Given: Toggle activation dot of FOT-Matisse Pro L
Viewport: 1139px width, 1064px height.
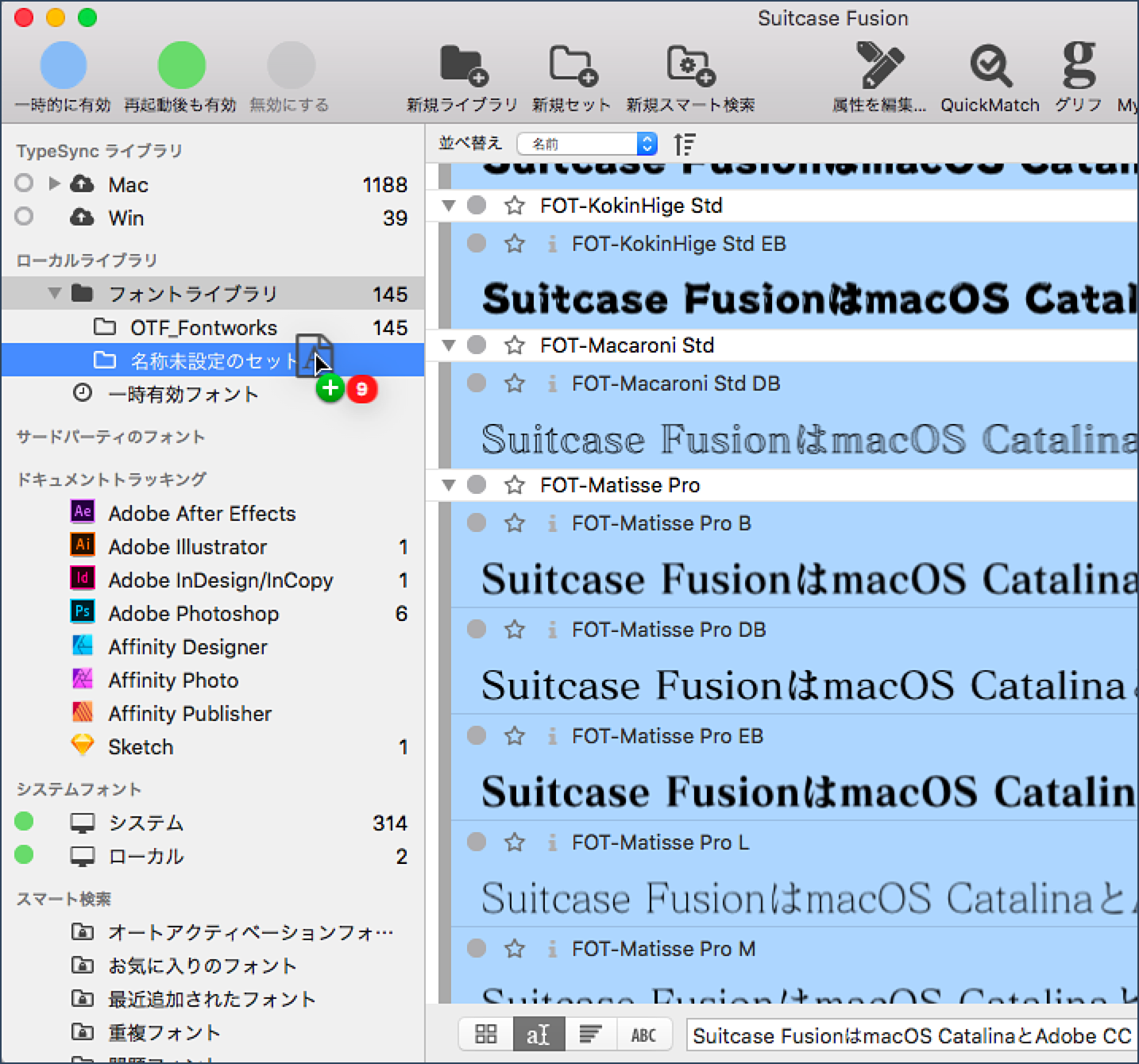Looking at the screenshot, I should coord(477,842).
